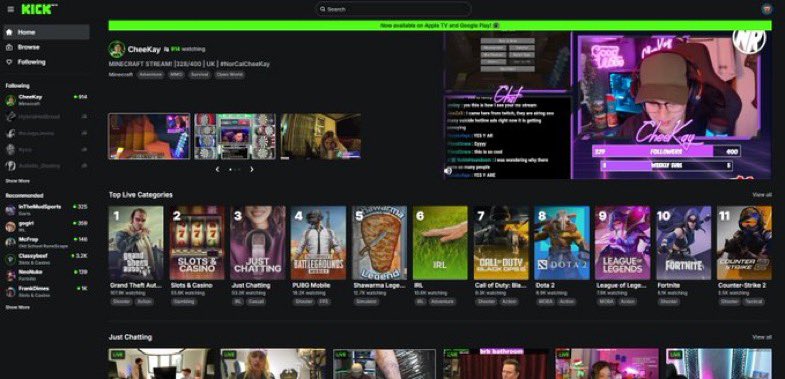The height and width of the screenshot is (379, 785).
Task: Select the Open World tag
Action: click(230, 75)
